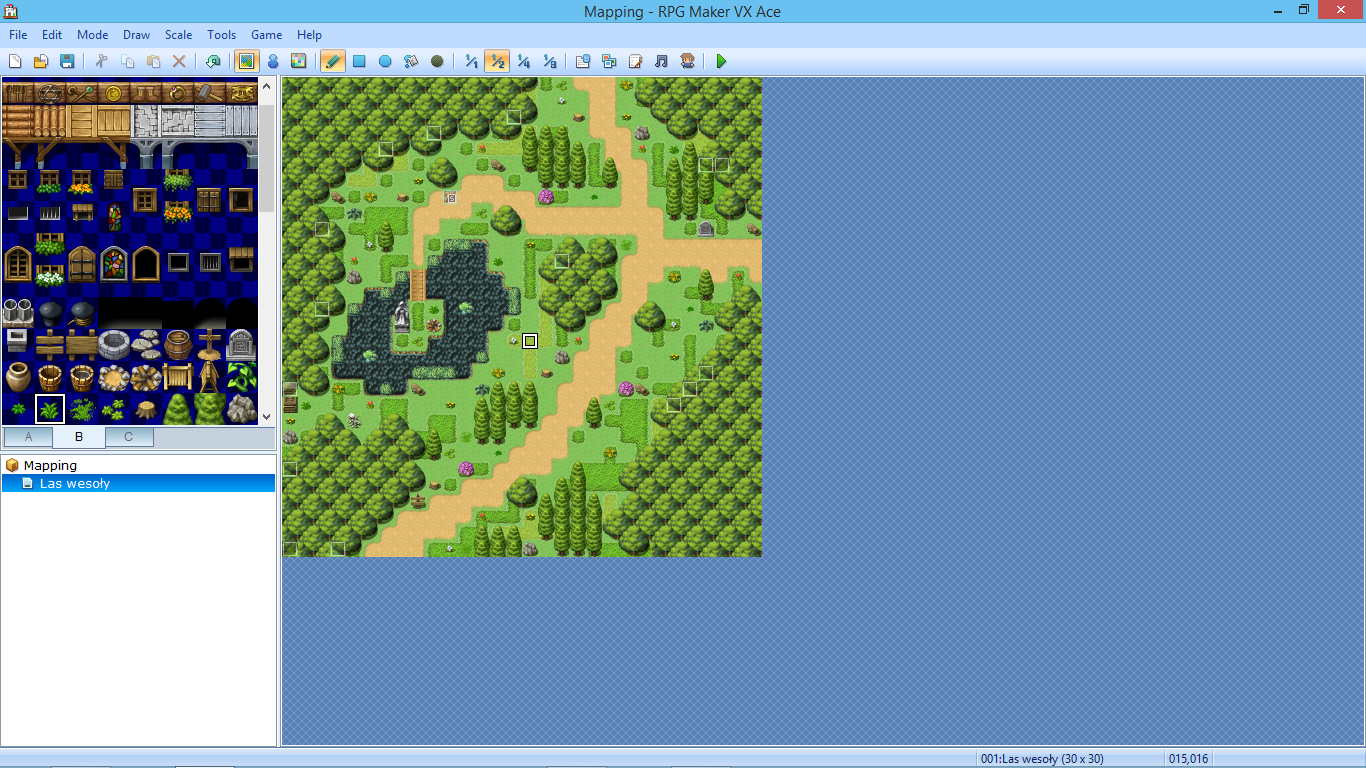Select the Las wesoły map in the tree
This screenshot has width=1366, height=768.
(75, 483)
